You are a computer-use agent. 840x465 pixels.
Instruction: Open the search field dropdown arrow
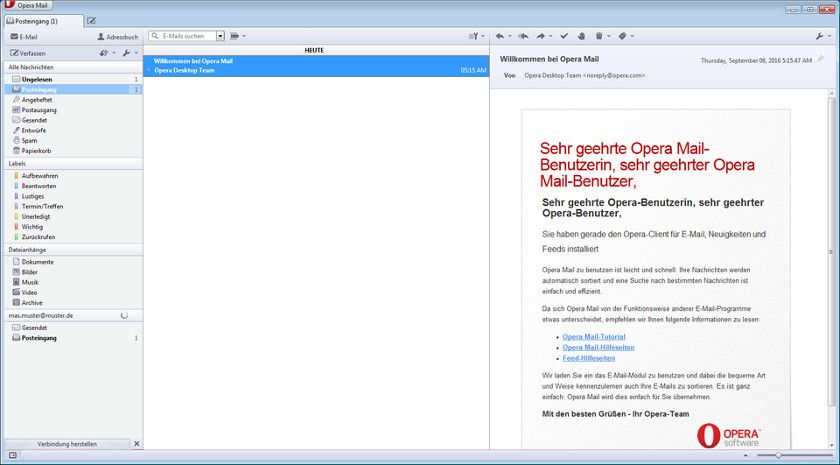[220, 36]
